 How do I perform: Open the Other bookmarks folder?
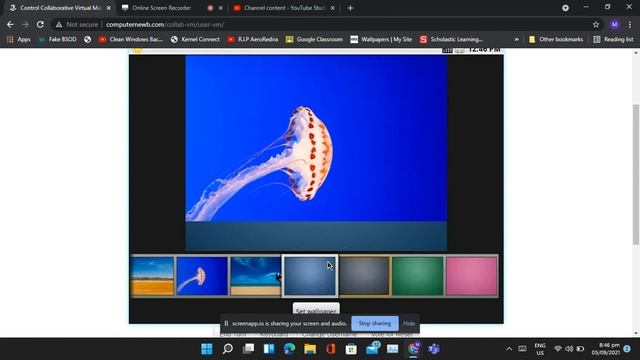(556, 39)
